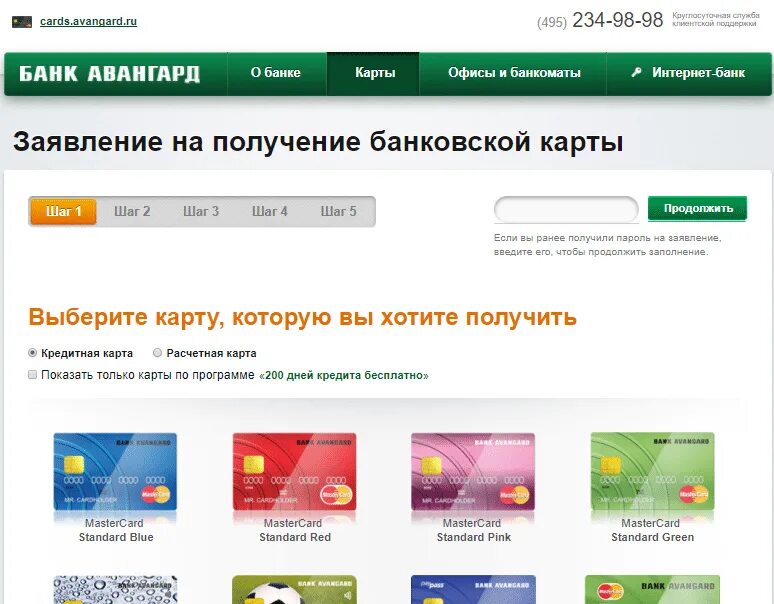Select the Расчетная карта radio button
Viewport: 774px width, 604px height.
click(157, 353)
